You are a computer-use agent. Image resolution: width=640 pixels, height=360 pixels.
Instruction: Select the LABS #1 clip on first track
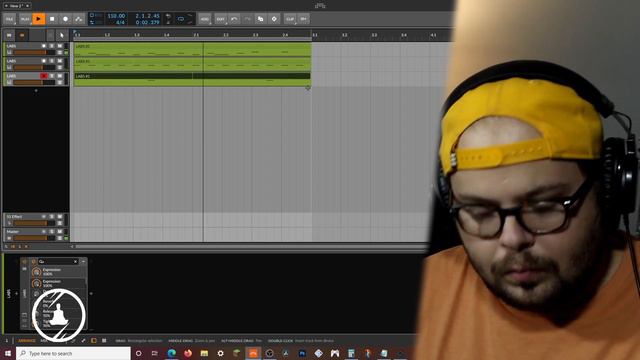(x=192, y=50)
